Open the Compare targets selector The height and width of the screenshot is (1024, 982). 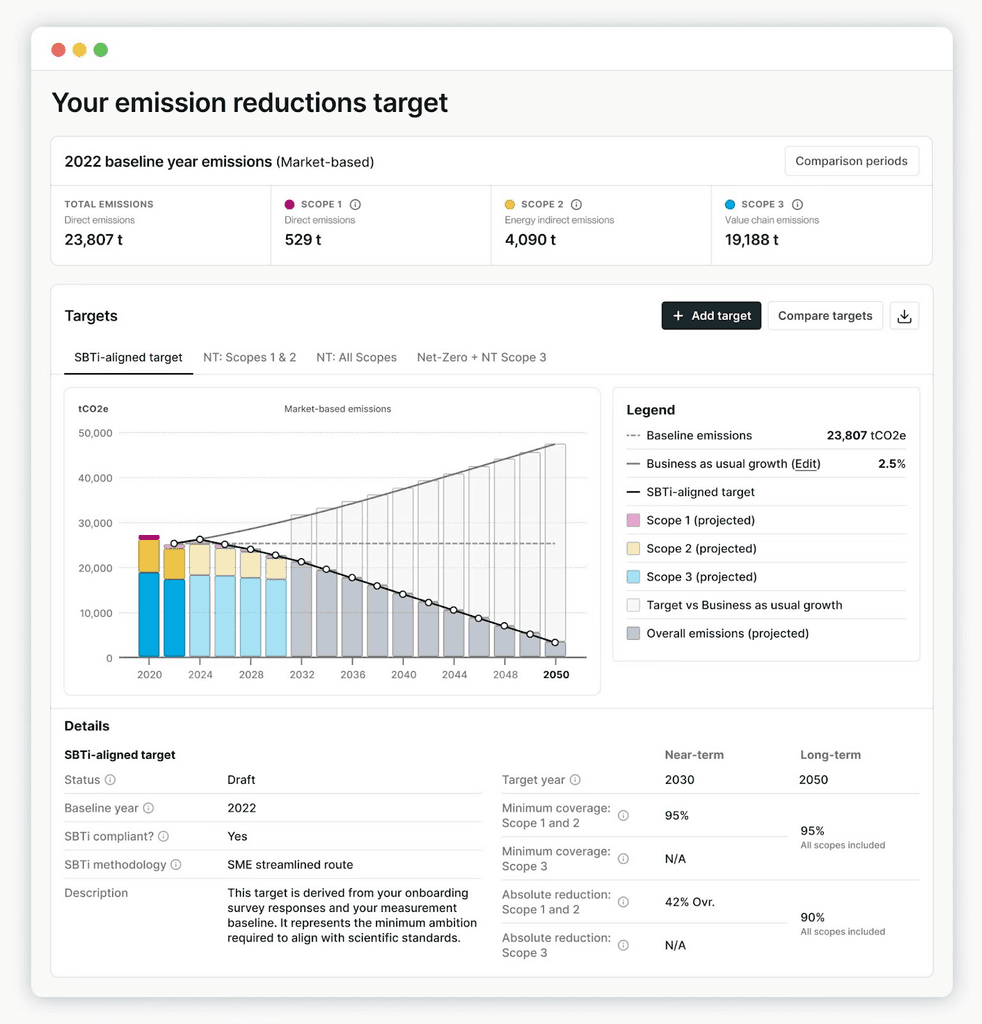pos(825,315)
